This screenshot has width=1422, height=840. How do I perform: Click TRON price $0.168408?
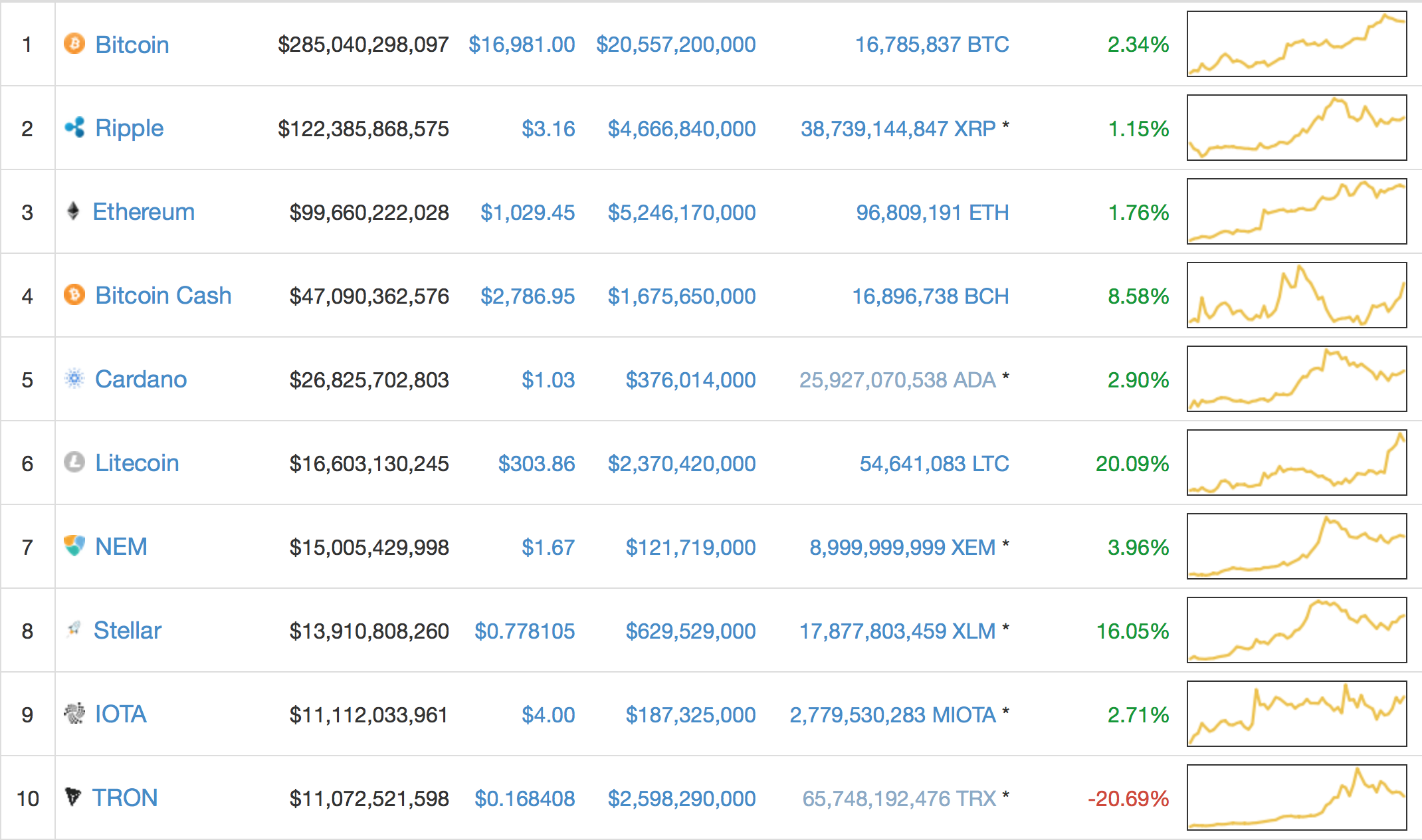pyautogui.click(x=525, y=799)
